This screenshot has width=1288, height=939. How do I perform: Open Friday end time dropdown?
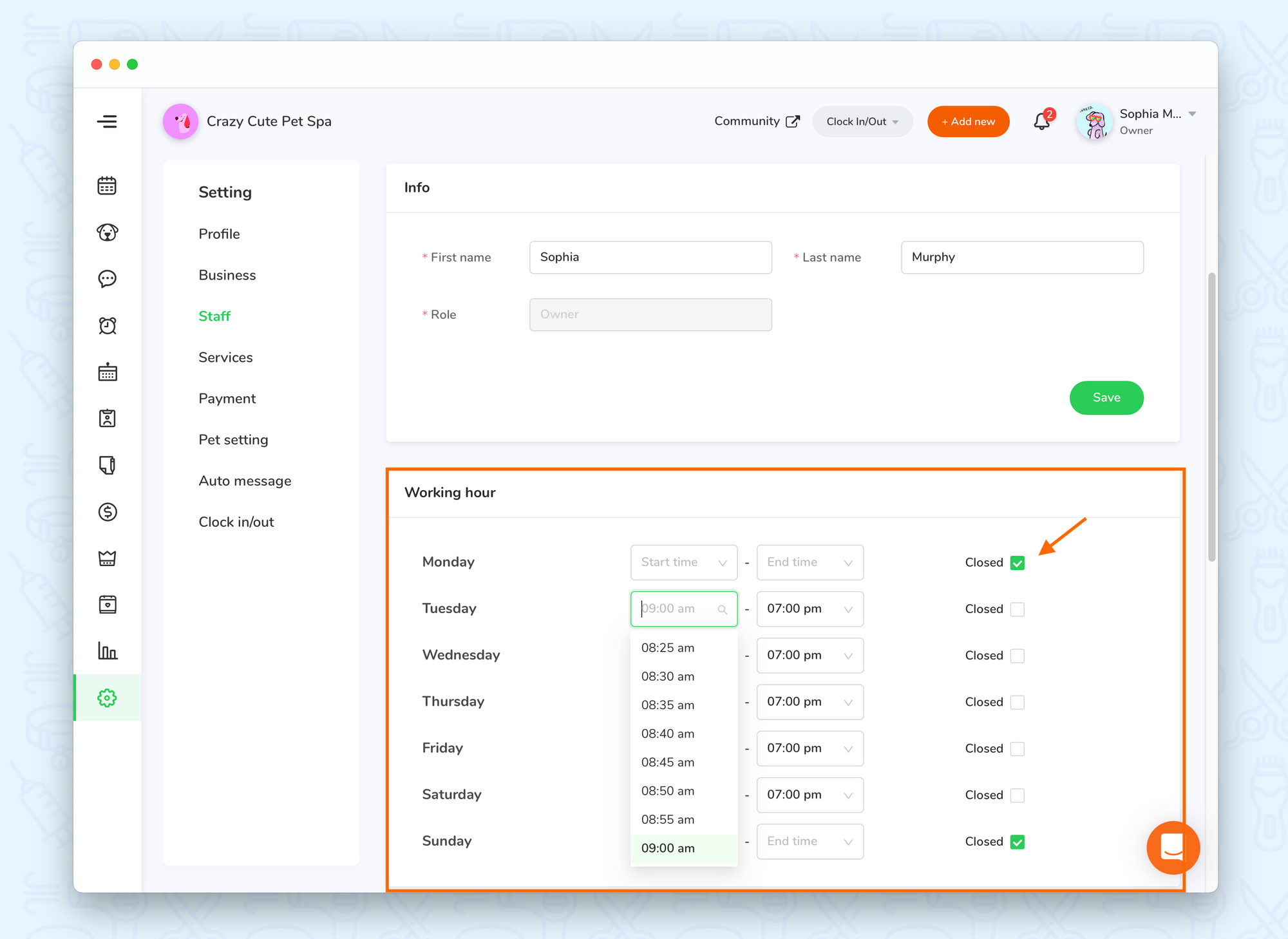tap(810, 748)
